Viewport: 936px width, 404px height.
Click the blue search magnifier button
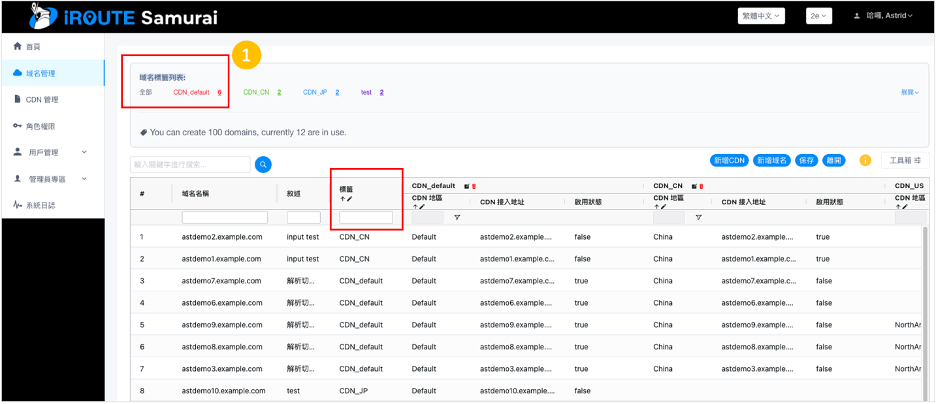[x=263, y=164]
